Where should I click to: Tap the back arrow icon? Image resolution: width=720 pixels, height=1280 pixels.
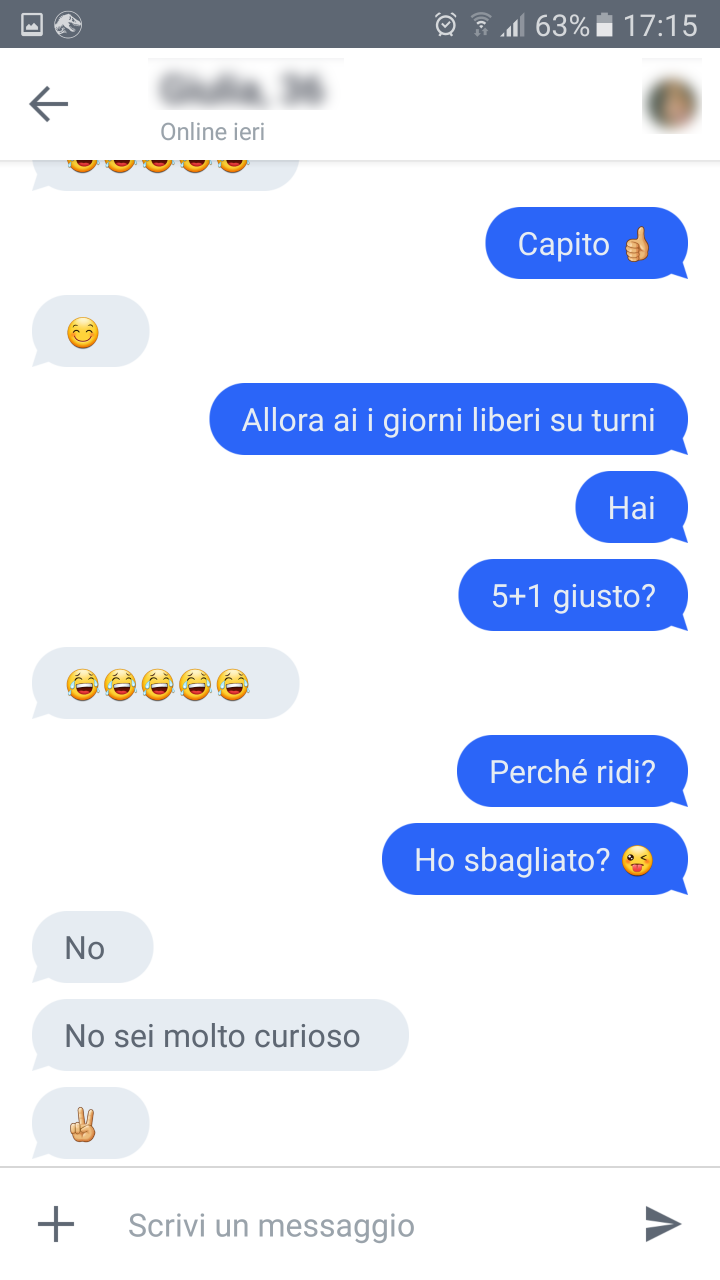coord(48,104)
